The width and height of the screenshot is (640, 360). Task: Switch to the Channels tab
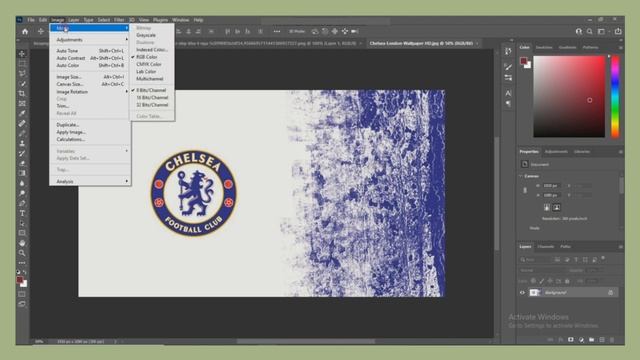coord(546,247)
